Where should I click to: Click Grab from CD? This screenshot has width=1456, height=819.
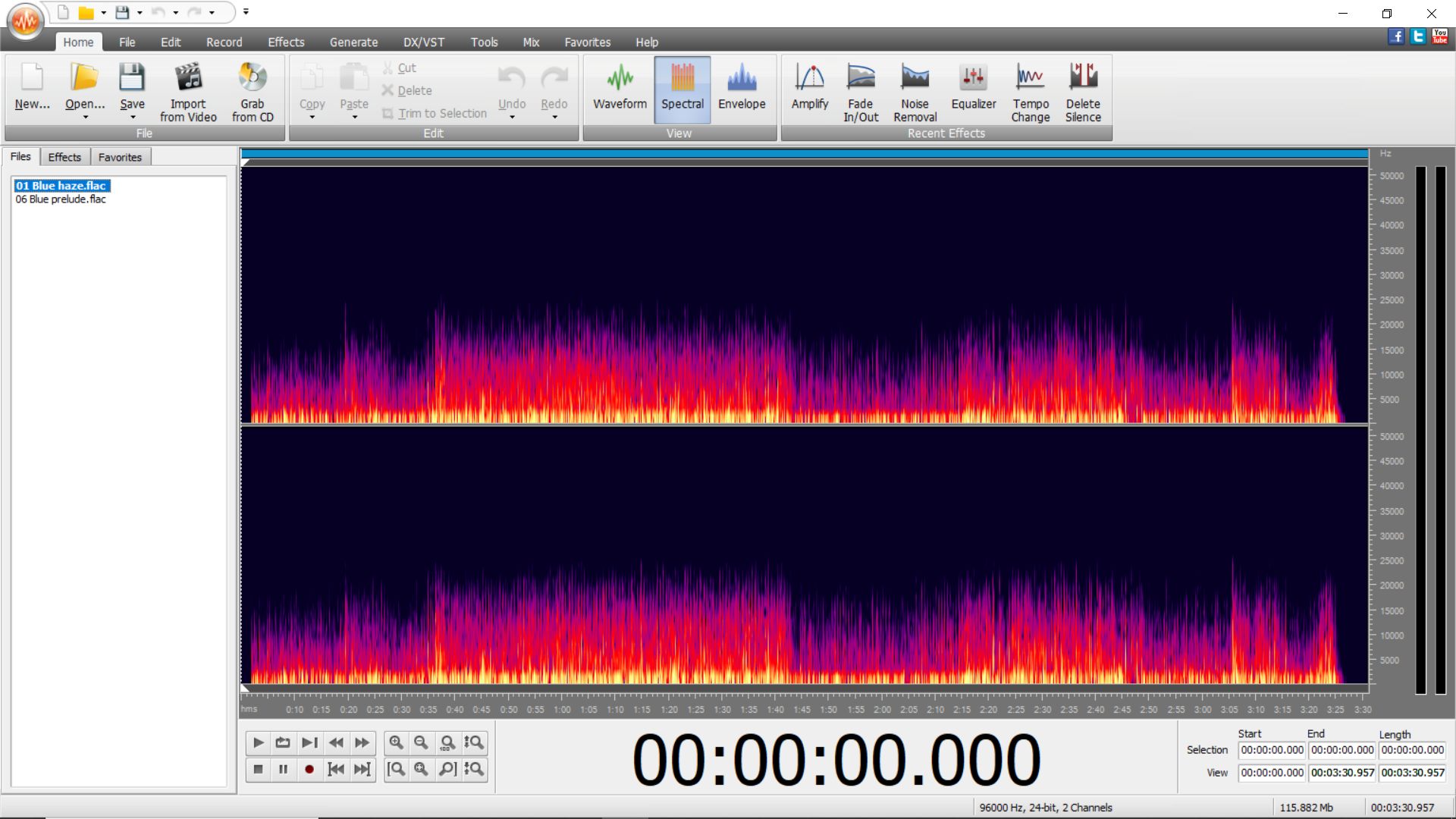coord(253,92)
